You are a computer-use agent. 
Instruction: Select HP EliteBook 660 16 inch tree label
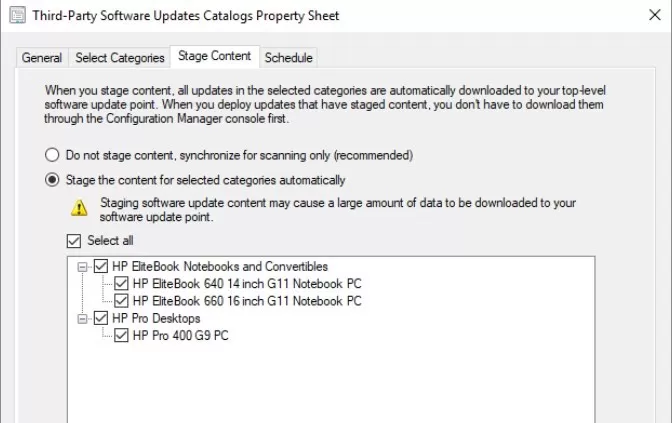click(247, 301)
